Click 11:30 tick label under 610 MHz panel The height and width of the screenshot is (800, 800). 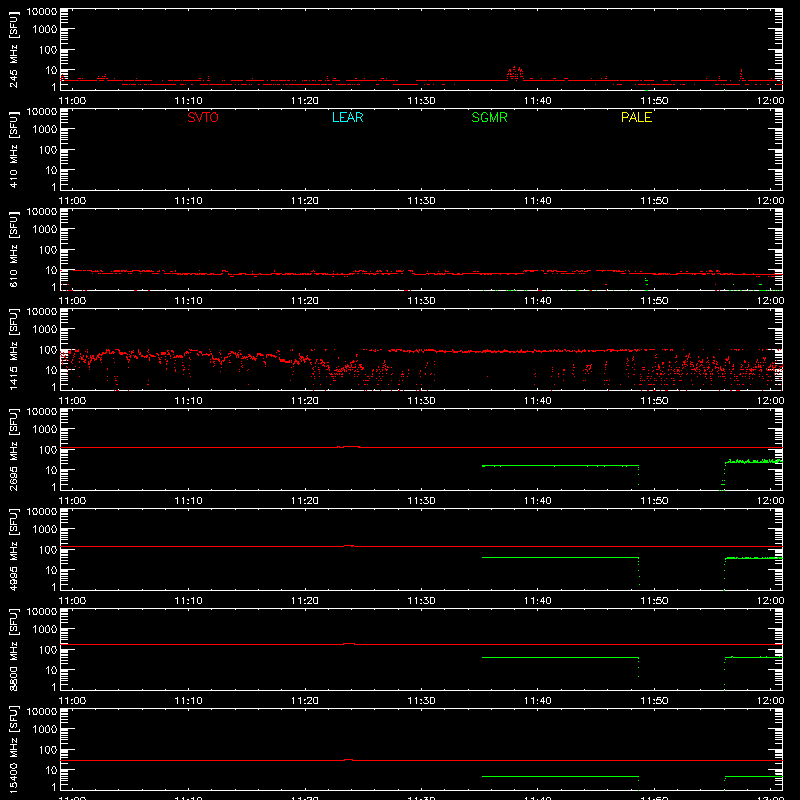[421, 301]
